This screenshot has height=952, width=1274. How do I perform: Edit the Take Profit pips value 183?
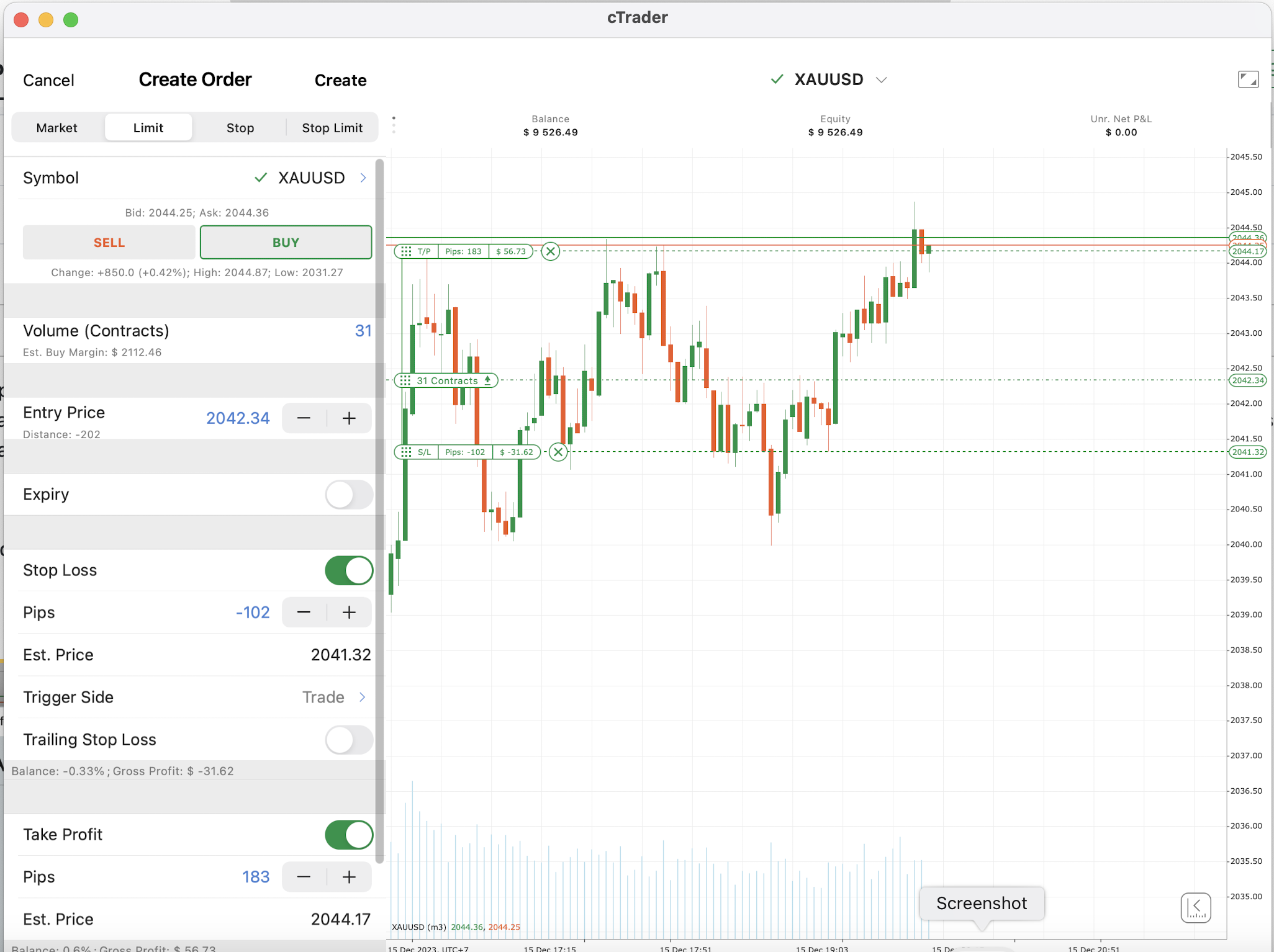256,877
